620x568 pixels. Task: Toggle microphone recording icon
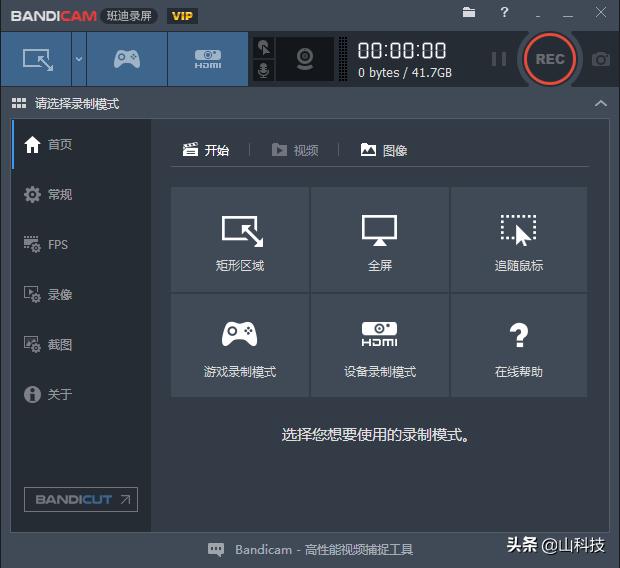(x=264, y=70)
